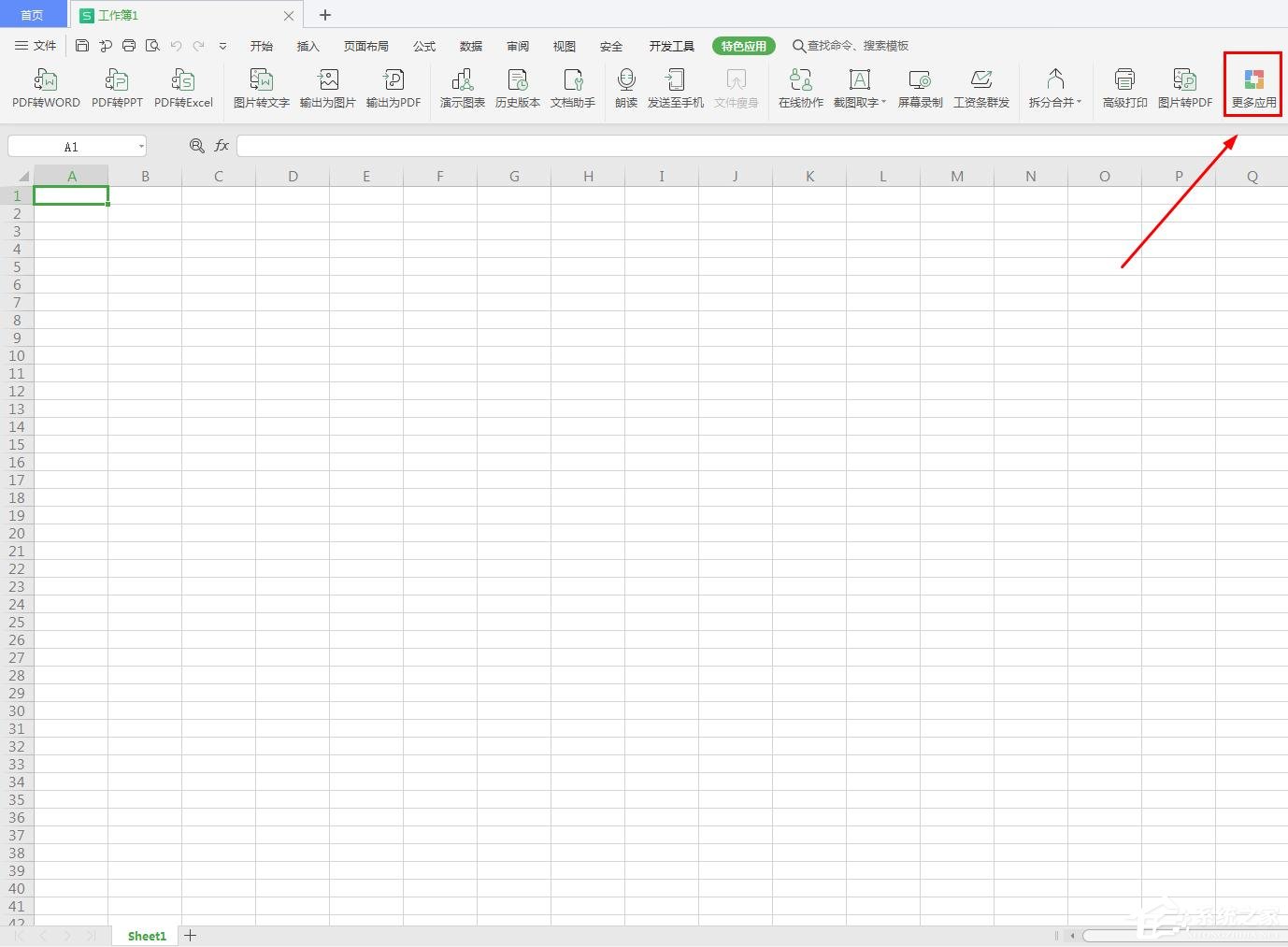The width and height of the screenshot is (1288, 947).
Task: Select row 10 header
Action: 17,355
